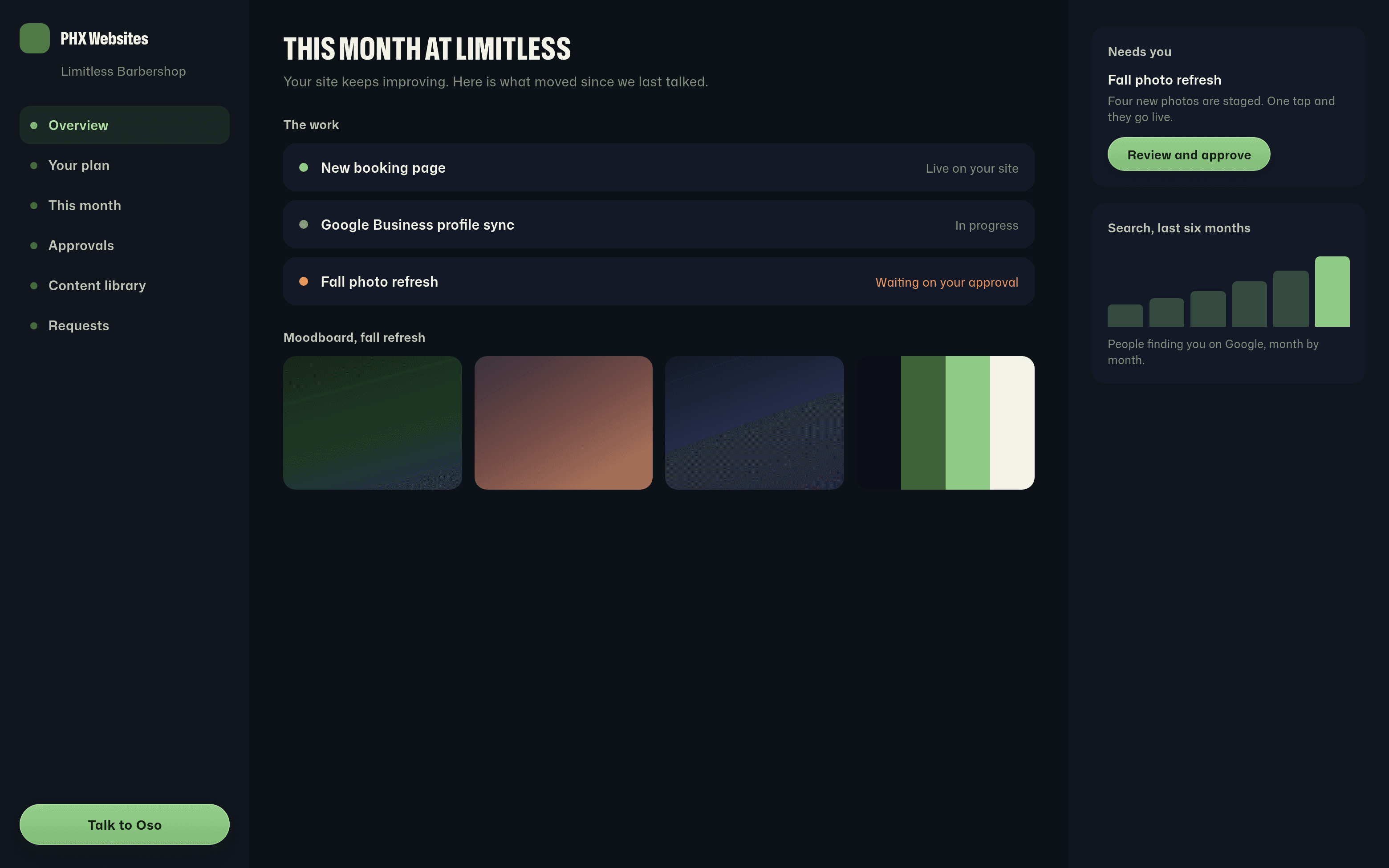This screenshot has height=868, width=1389.
Task: Open the dark green moodboard thumbnail
Action: (373, 423)
